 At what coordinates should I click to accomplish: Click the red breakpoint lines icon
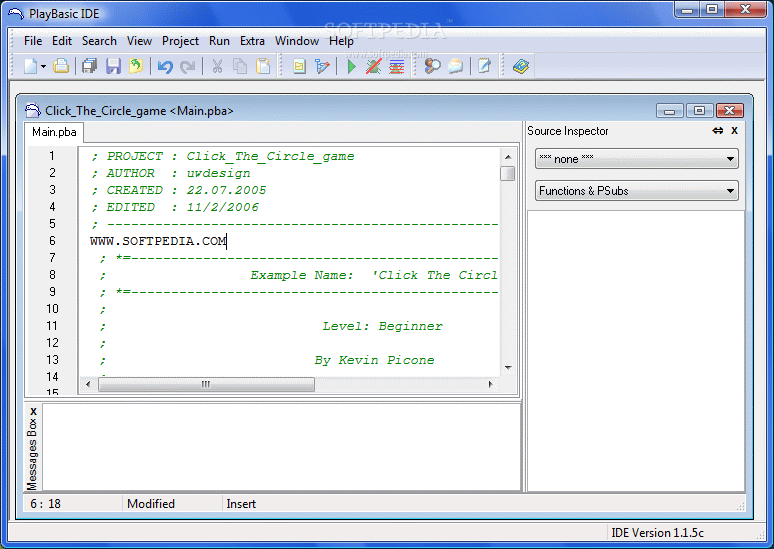tap(397, 66)
